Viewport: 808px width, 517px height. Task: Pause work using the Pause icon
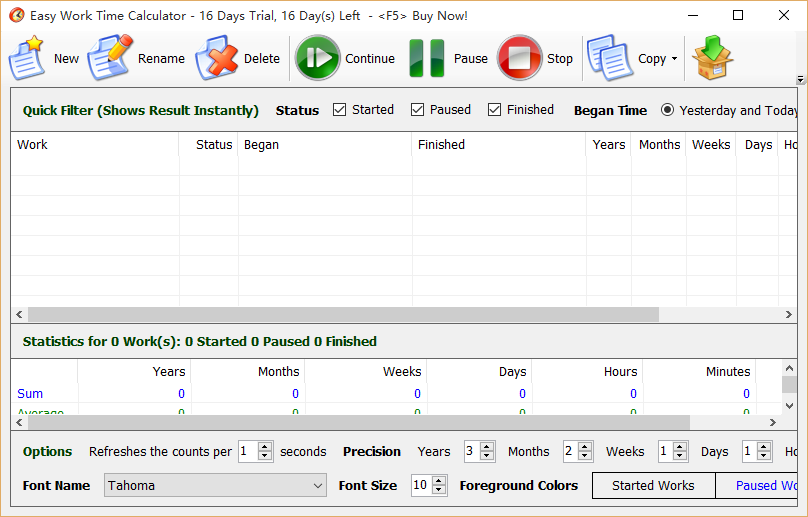[x=426, y=58]
